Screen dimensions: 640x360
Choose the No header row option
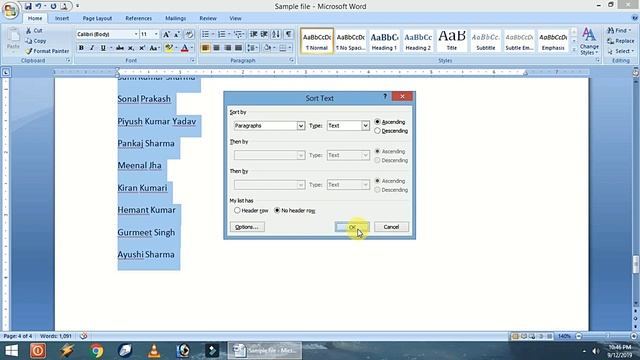point(295,211)
